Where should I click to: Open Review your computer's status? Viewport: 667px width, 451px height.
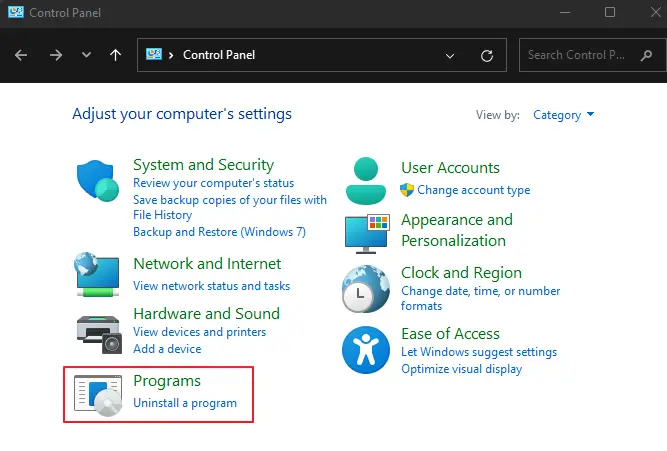coord(214,183)
